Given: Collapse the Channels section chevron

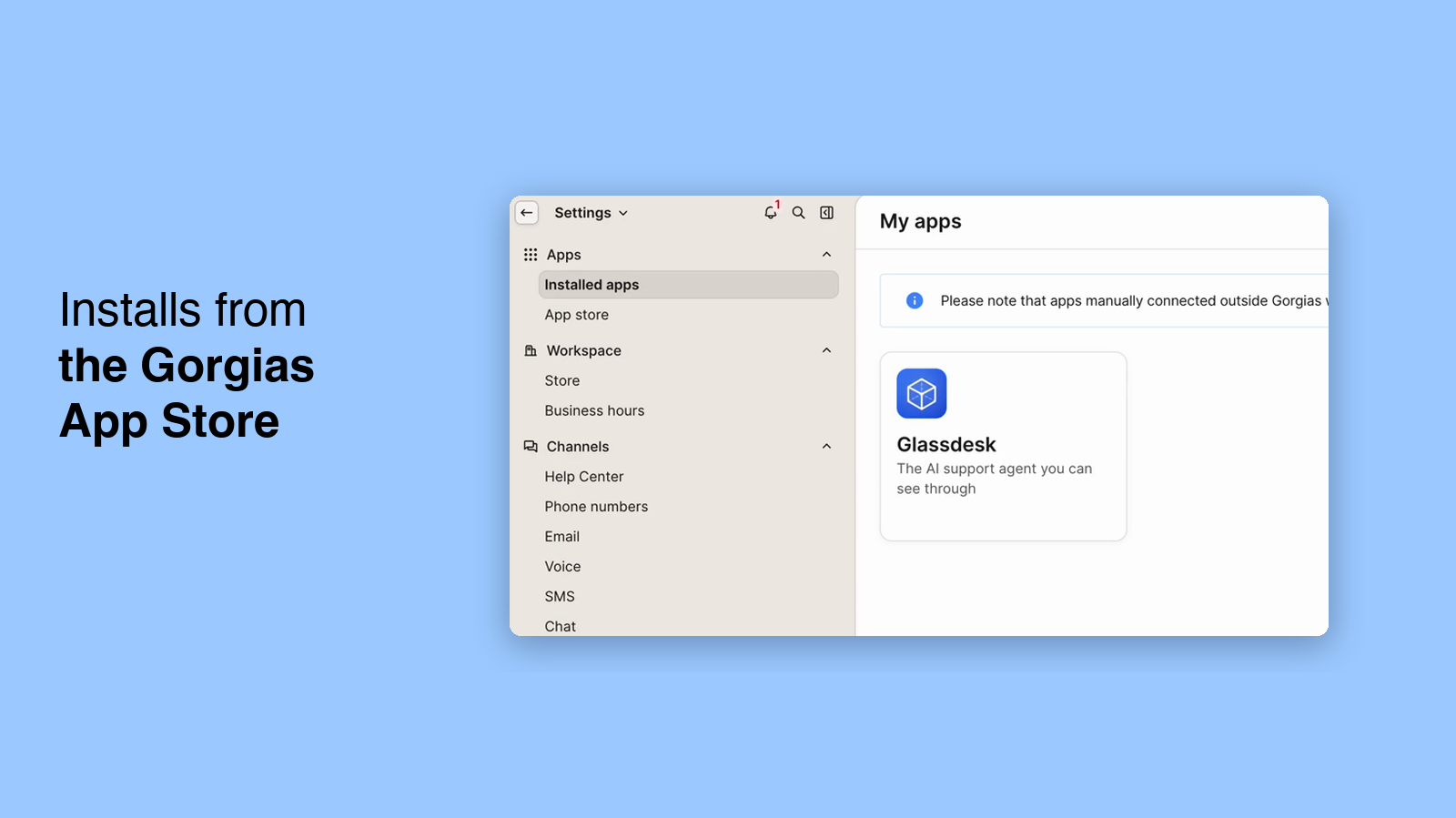Looking at the screenshot, I should pos(827,447).
